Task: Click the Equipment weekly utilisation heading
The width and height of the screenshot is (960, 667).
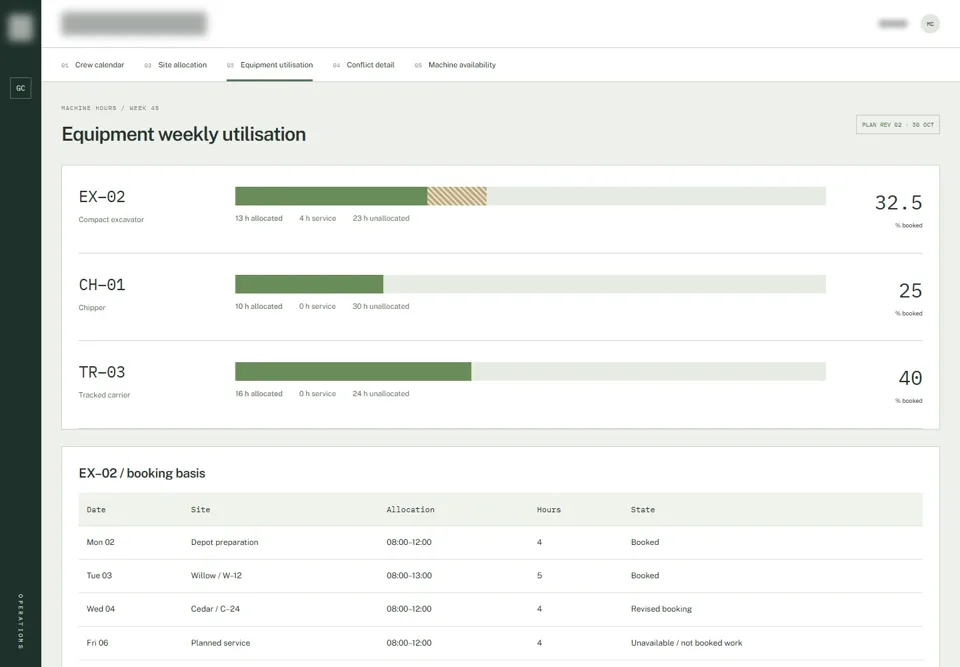Action: [184, 134]
